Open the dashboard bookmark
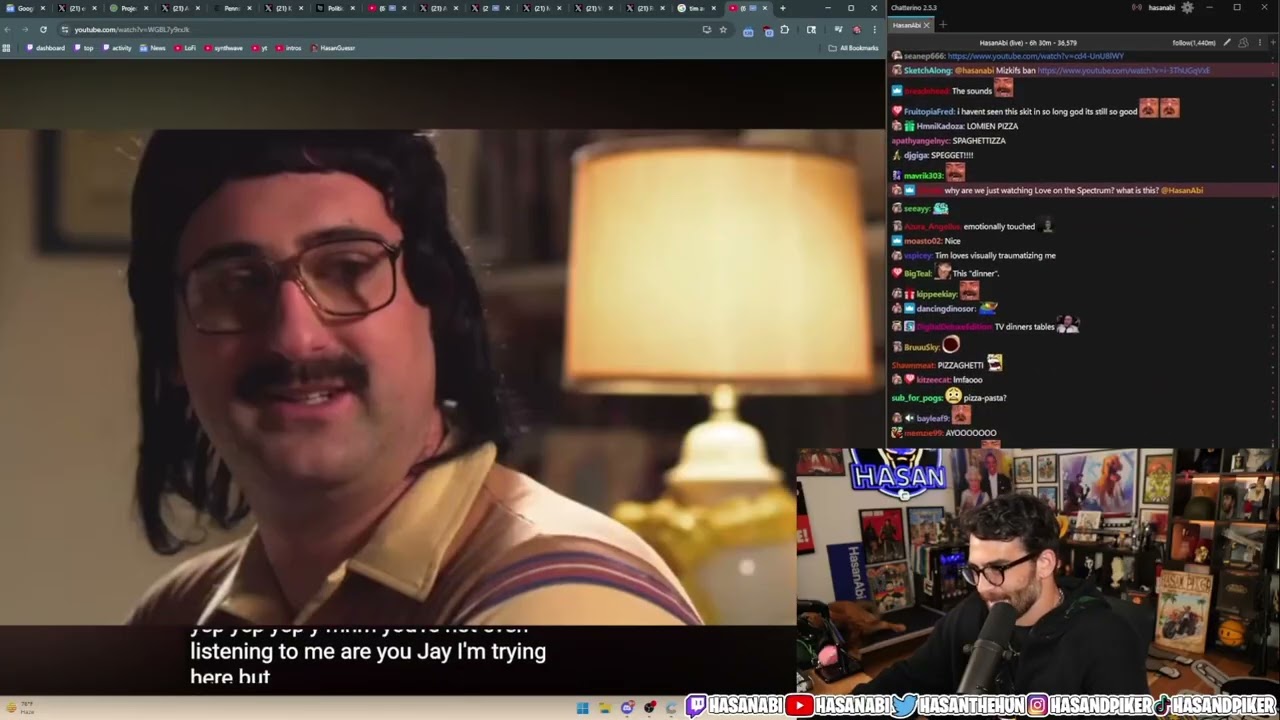 [x=45, y=48]
